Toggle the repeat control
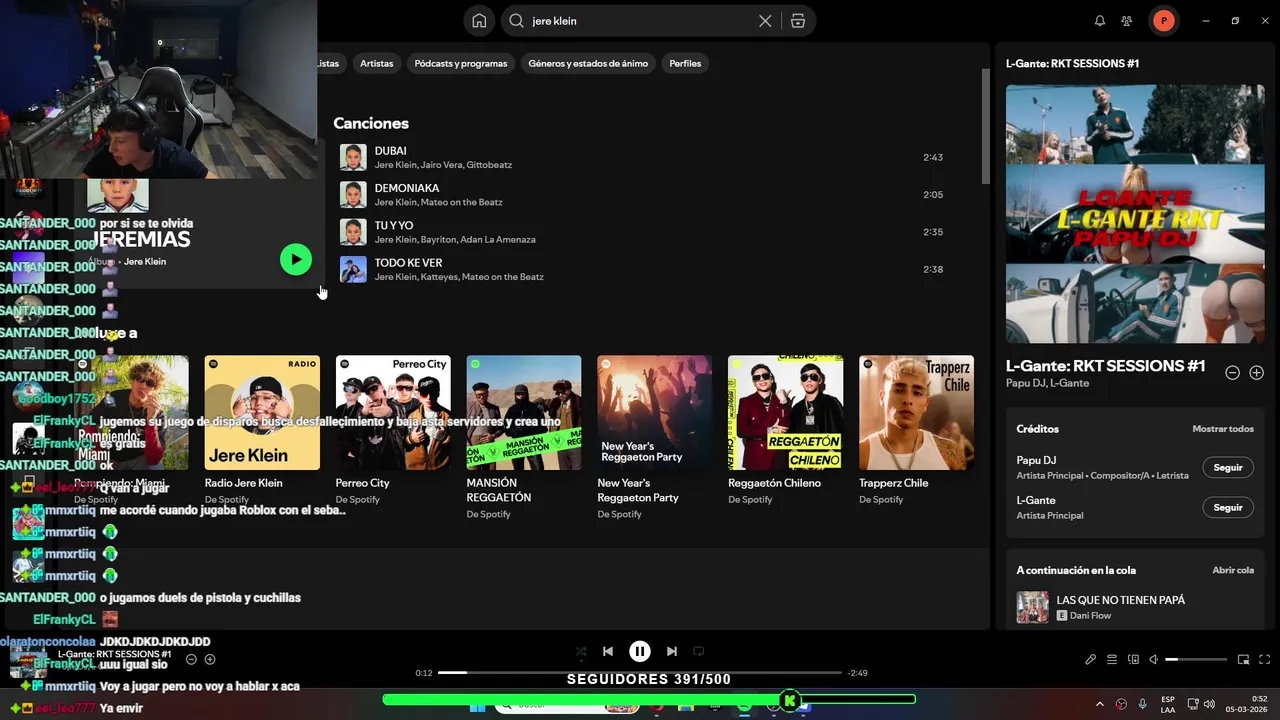The height and width of the screenshot is (720, 1280). click(699, 651)
